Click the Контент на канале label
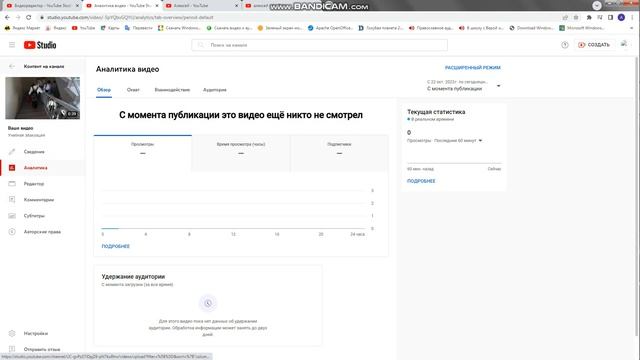 (x=44, y=66)
